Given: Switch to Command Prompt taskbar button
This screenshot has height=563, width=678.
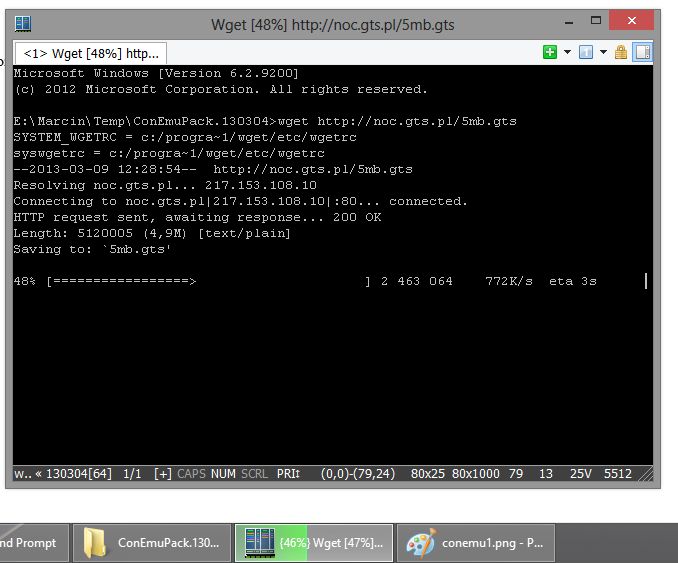Looking at the screenshot, I should pos(34,543).
